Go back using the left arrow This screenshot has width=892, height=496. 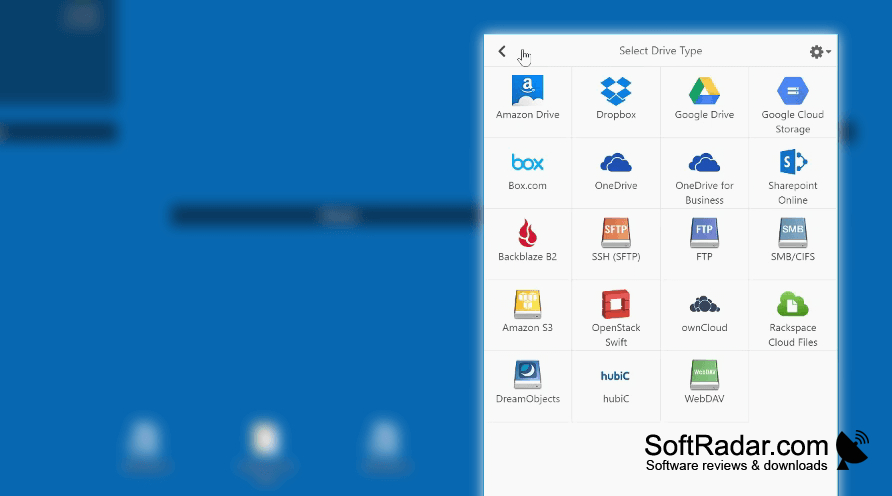[502, 51]
